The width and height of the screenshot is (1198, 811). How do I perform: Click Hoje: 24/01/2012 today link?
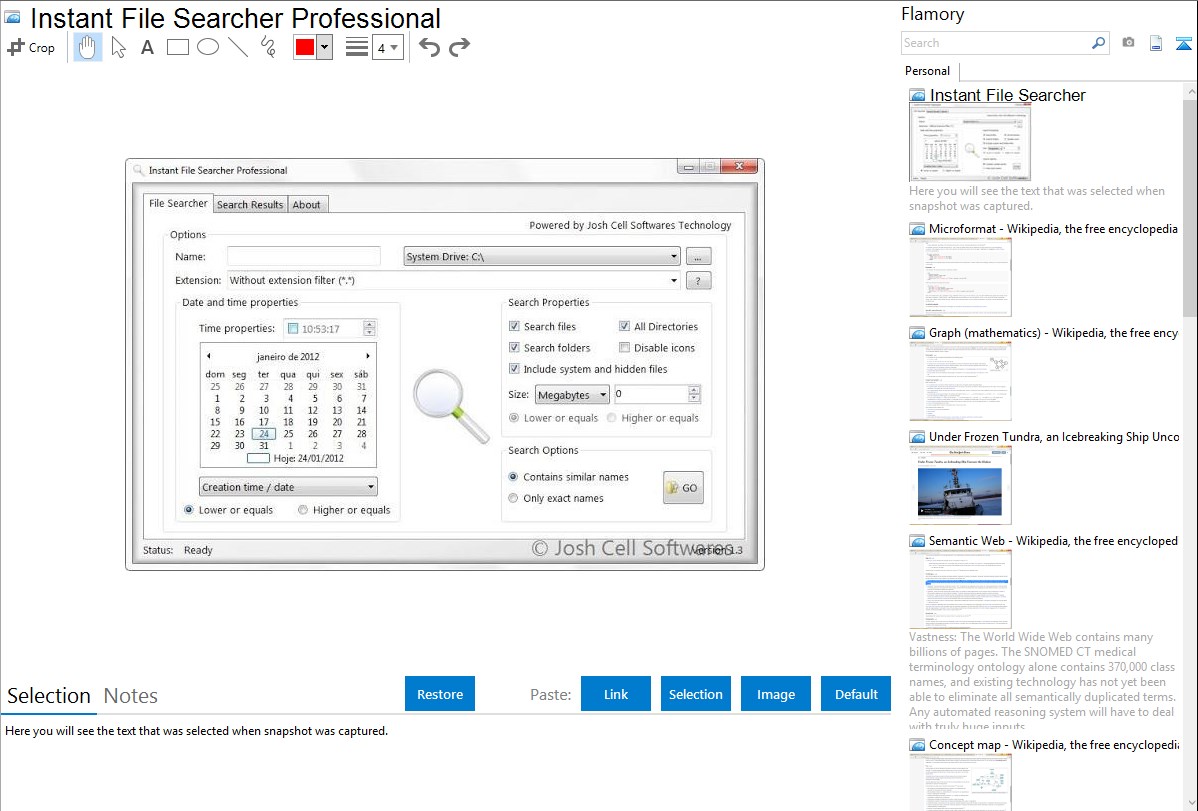pos(309,459)
